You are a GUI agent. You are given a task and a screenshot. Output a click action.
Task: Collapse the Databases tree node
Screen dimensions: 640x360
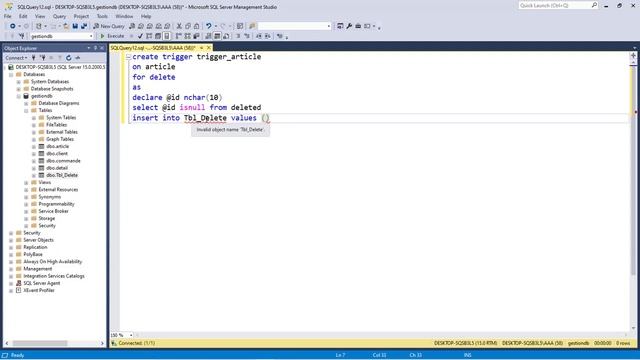pos(11,75)
